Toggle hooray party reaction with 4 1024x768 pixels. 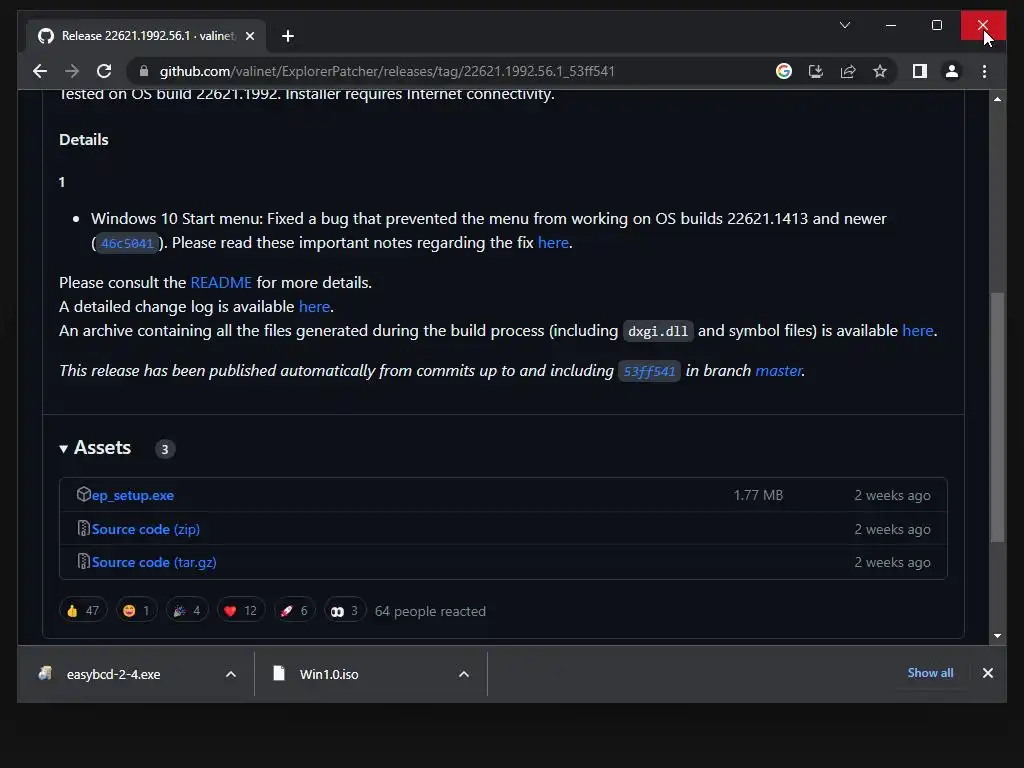pyautogui.click(x=187, y=611)
